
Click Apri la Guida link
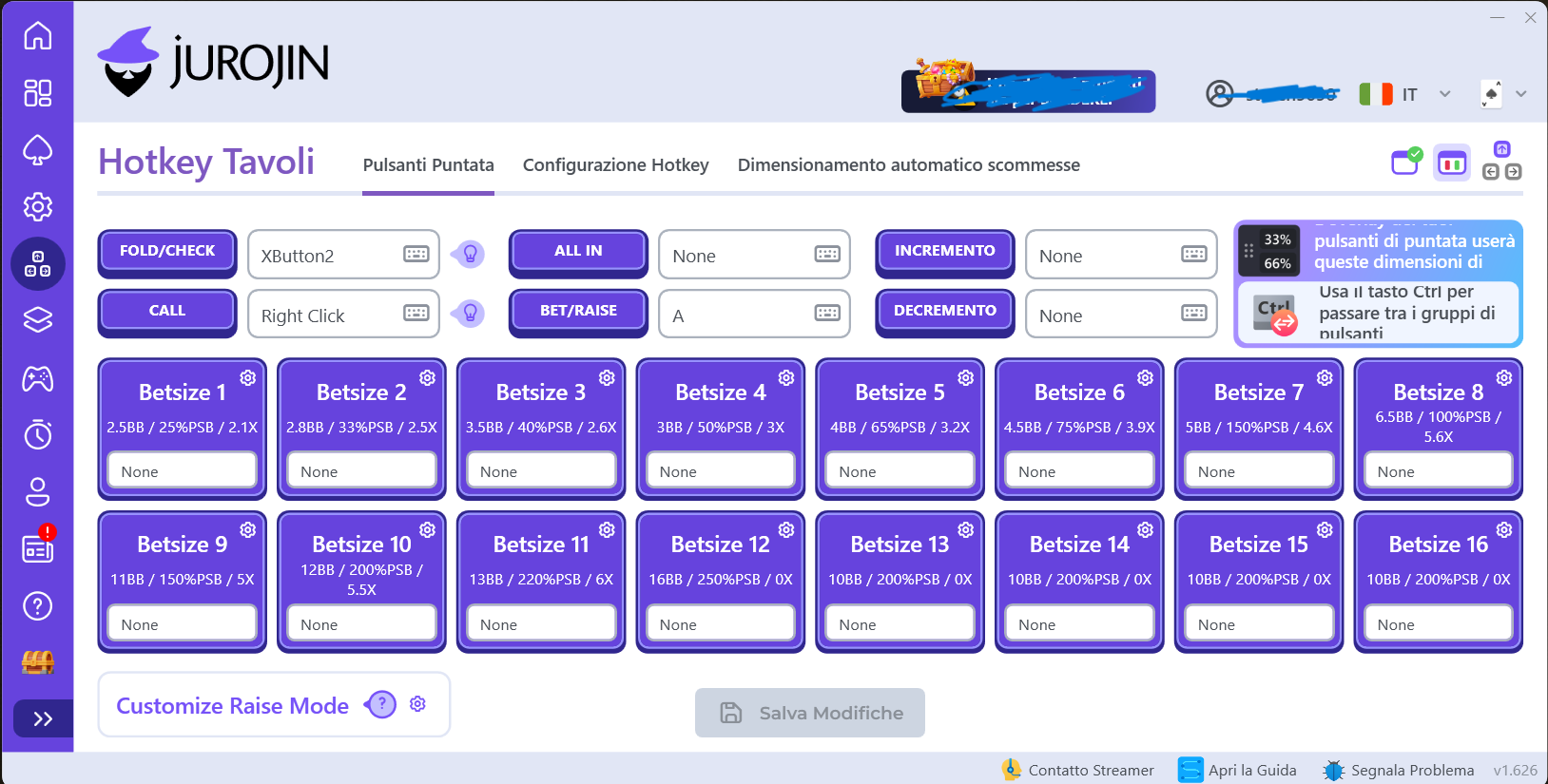1238,770
